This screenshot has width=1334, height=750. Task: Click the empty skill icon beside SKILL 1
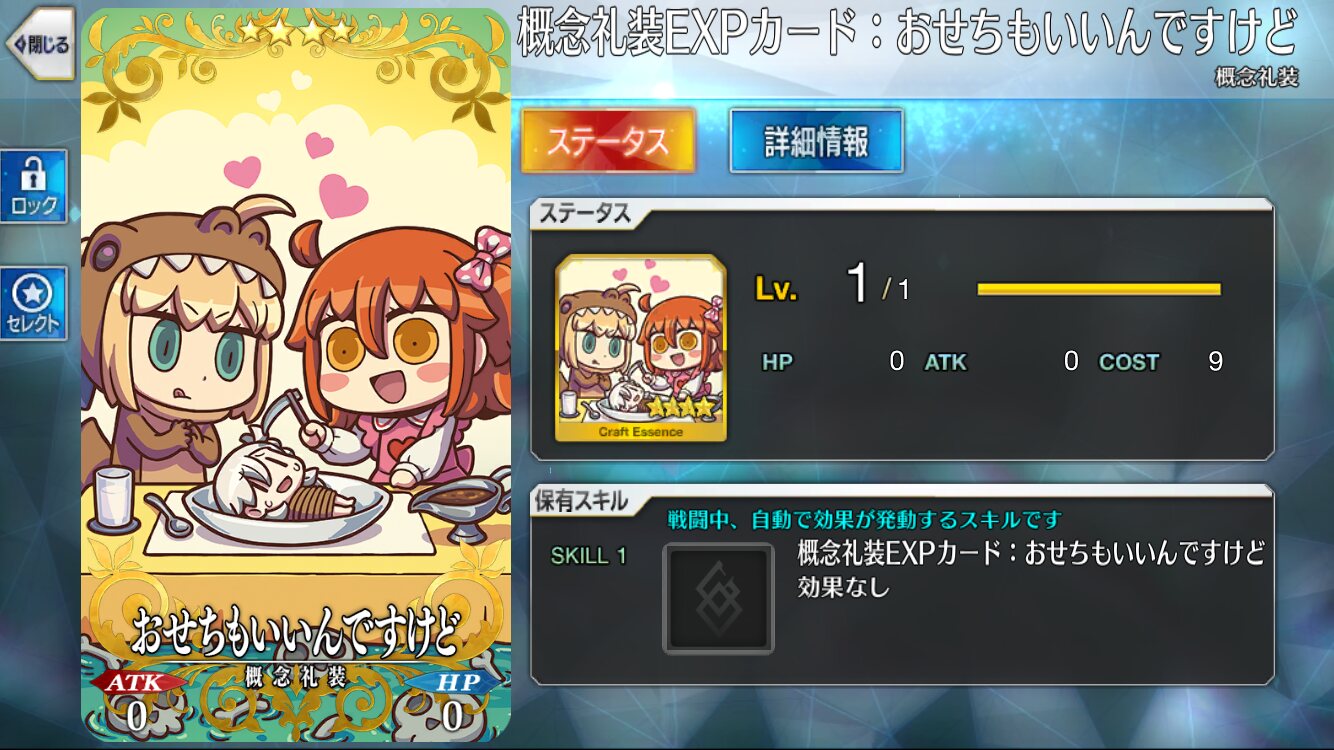pyautogui.click(x=719, y=598)
